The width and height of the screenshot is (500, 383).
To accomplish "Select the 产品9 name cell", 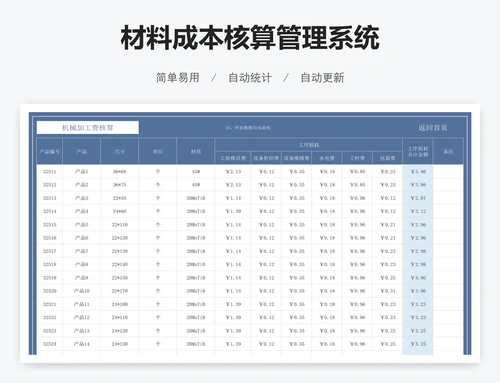I will (81, 278).
